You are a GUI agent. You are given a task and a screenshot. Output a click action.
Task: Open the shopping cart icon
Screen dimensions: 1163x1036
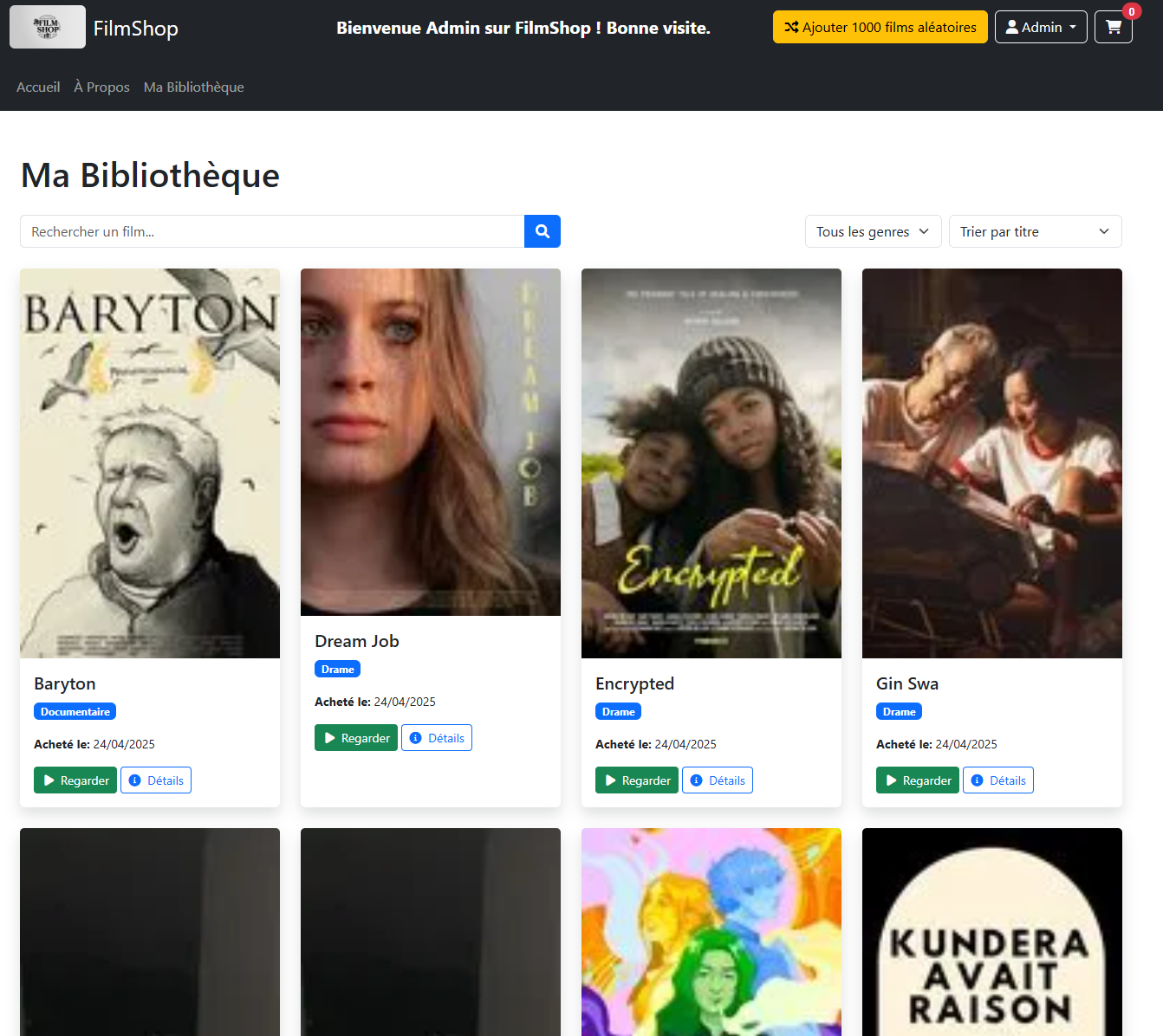(1113, 27)
